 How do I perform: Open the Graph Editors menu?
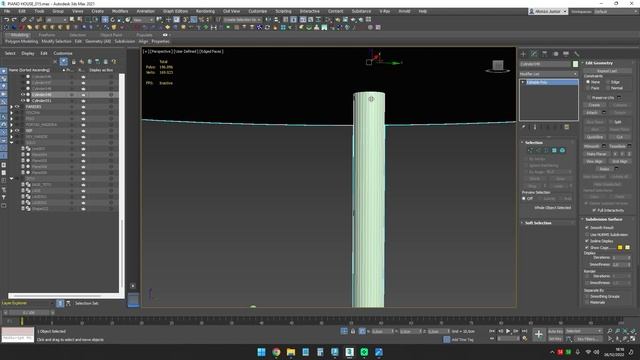coord(175,11)
